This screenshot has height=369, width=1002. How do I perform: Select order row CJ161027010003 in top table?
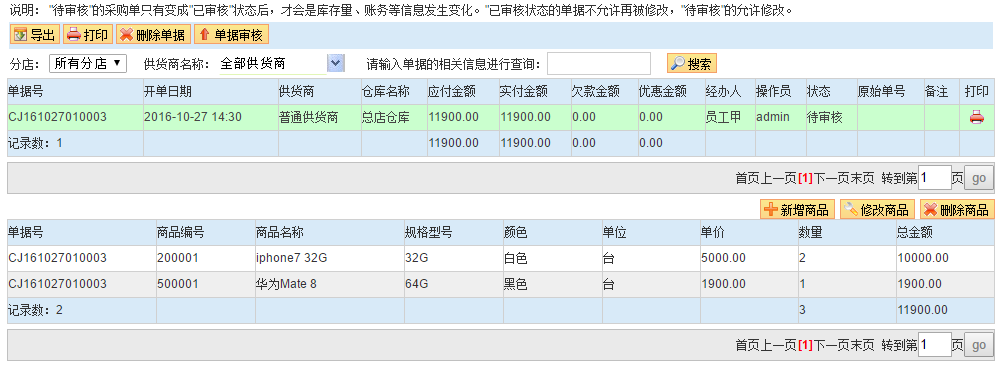point(501,117)
